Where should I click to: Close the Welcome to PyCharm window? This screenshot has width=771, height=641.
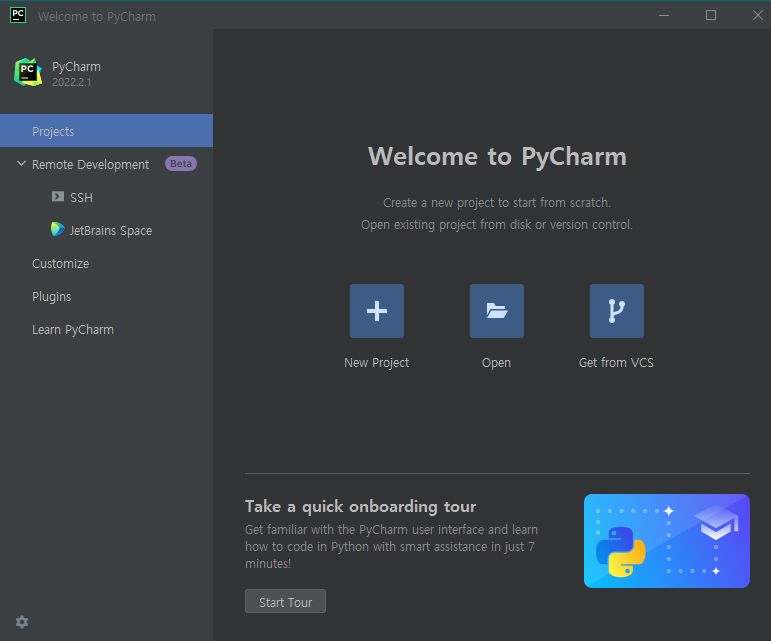tap(758, 15)
